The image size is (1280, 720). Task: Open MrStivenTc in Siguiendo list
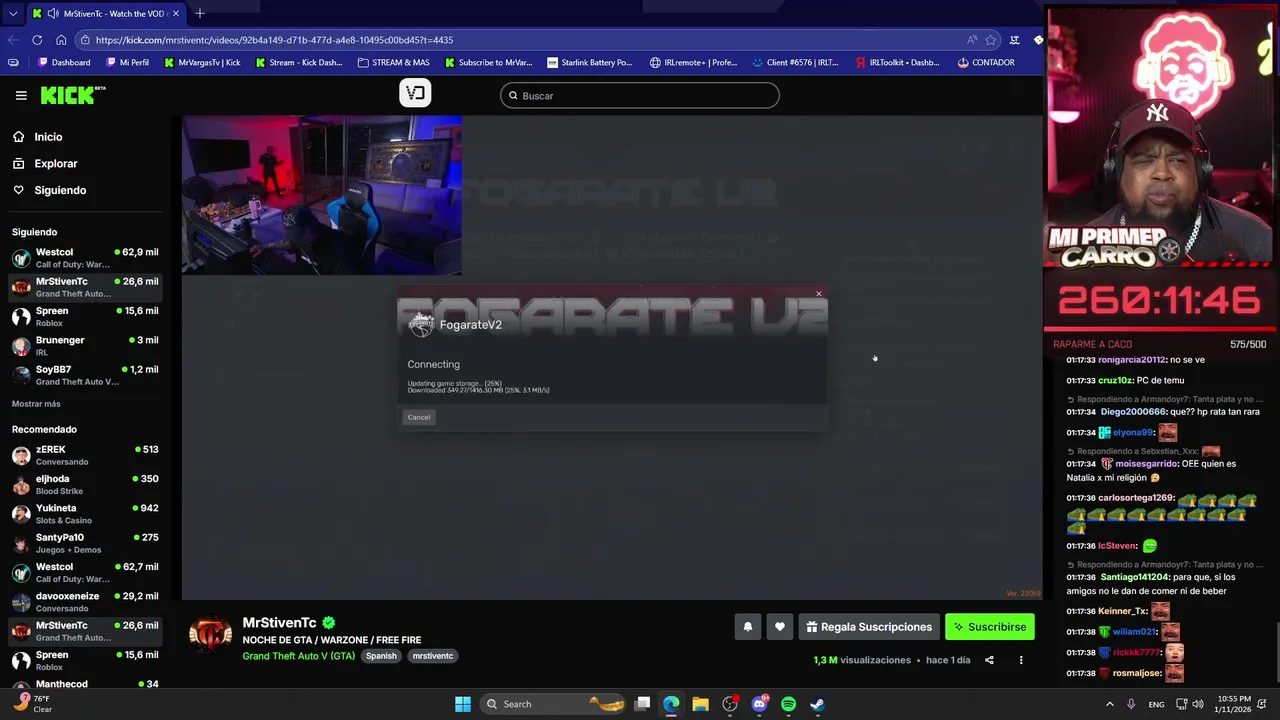coord(84,287)
